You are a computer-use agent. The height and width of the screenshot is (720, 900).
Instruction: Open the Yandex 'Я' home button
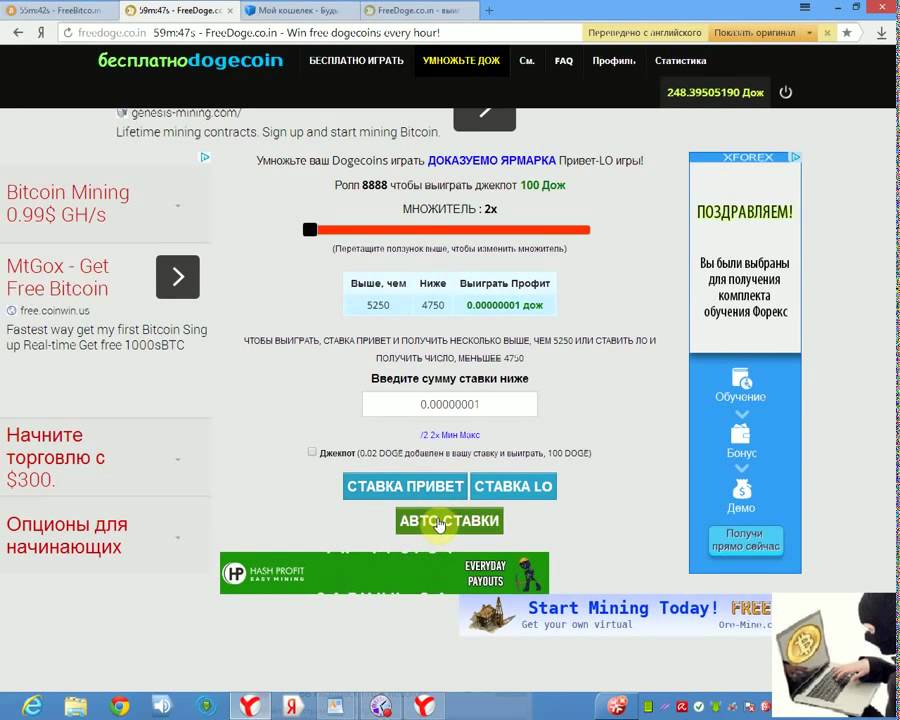[41, 33]
